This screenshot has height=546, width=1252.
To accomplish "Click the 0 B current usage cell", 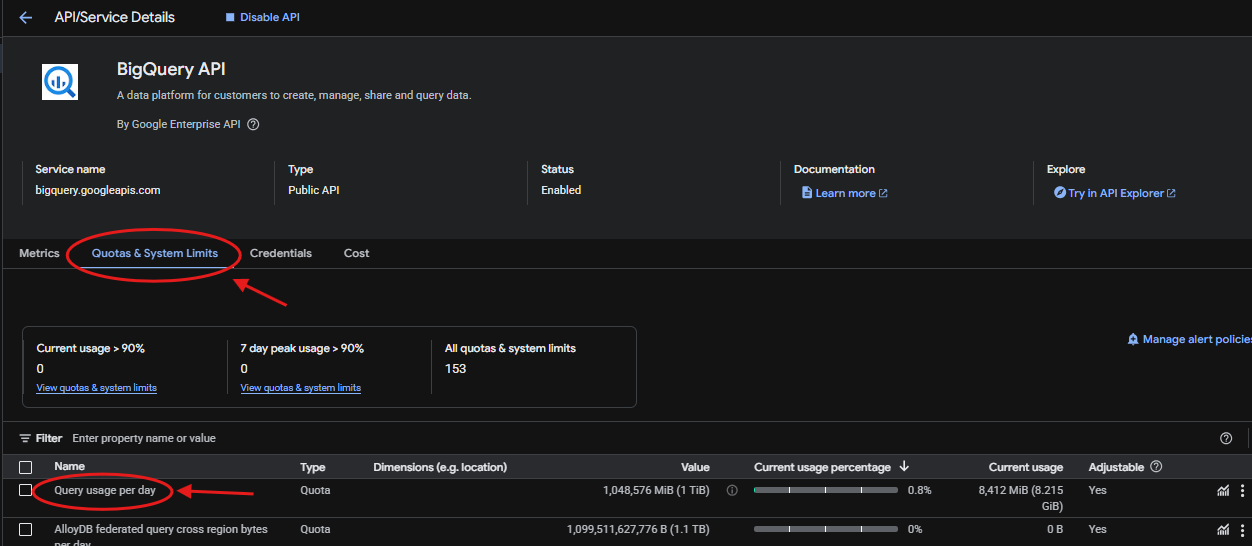I will pos(1055,529).
